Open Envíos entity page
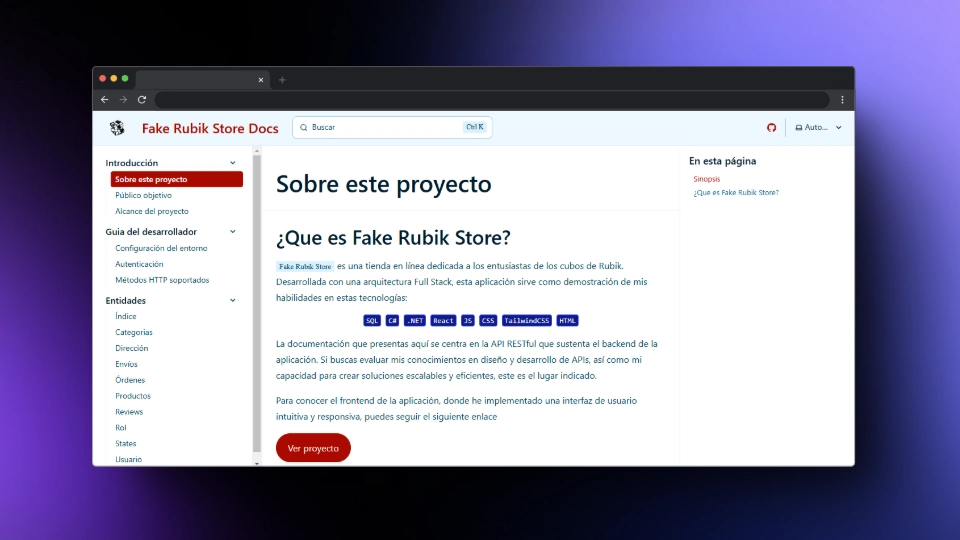The width and height of the screenshot is (960, 540). click(x=126, y=364)
